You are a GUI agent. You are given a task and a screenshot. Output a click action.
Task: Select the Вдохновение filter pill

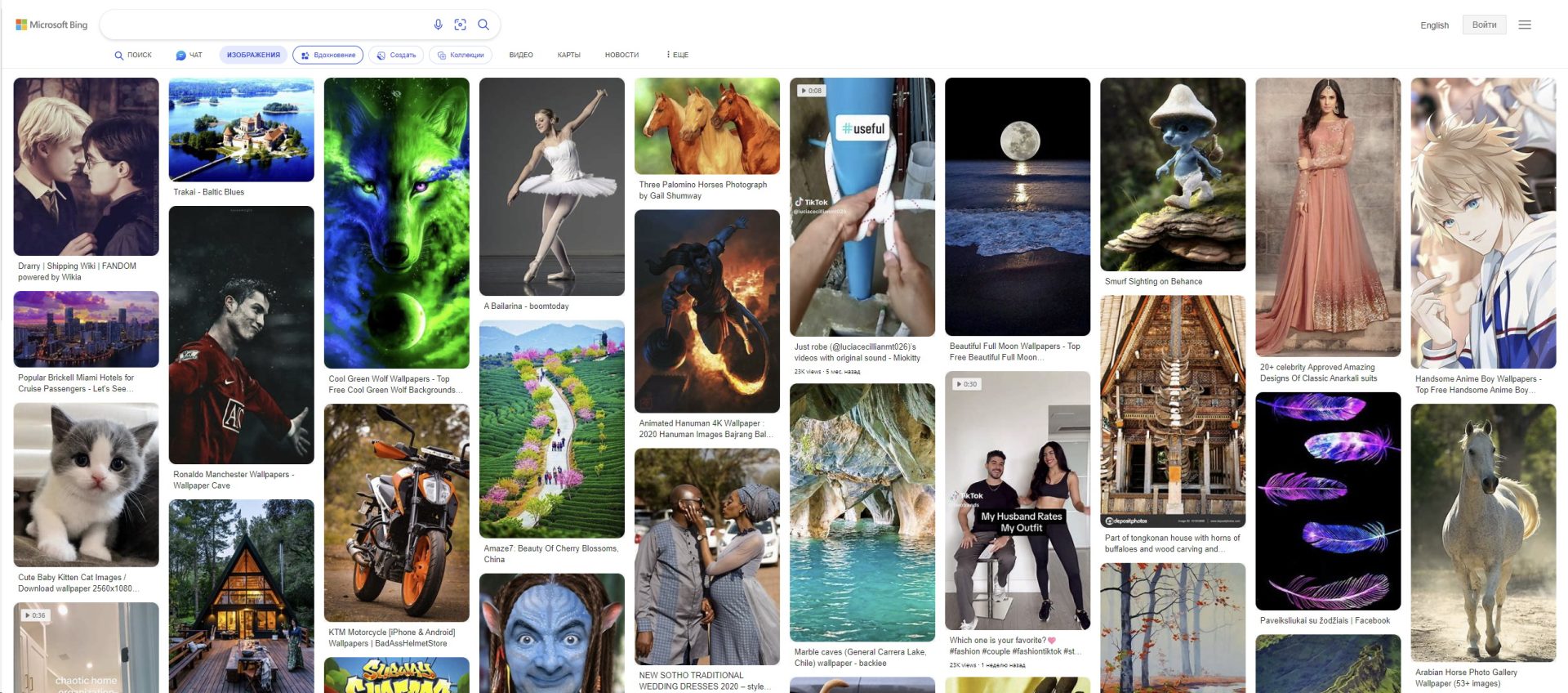327,55
